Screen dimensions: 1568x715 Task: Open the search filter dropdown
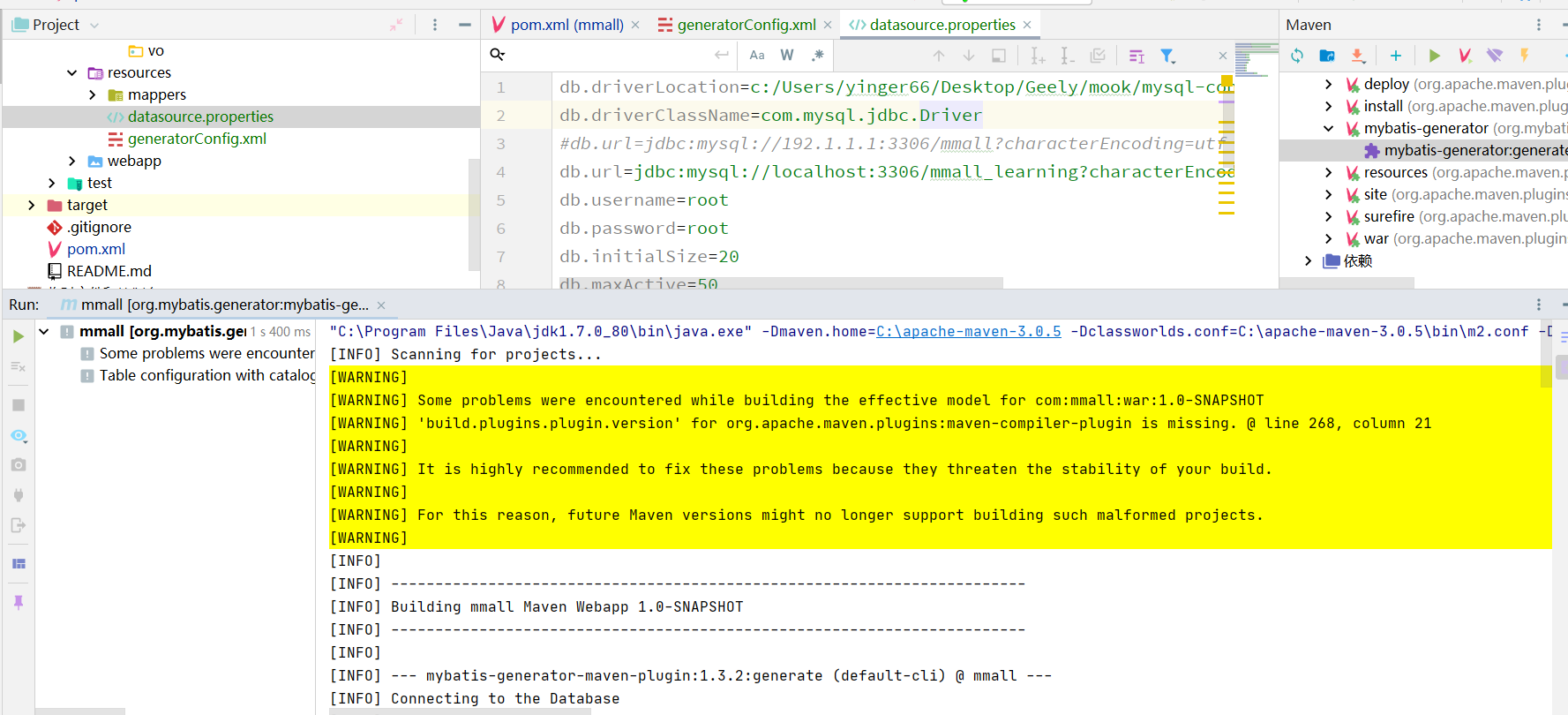[x=1167, y=56]
